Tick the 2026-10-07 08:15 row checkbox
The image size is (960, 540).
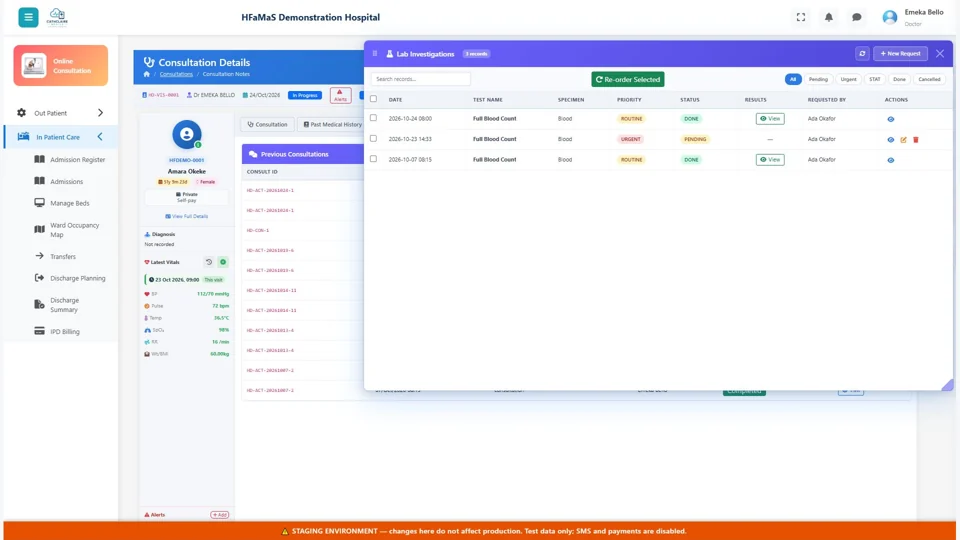[x=373, y=159]
